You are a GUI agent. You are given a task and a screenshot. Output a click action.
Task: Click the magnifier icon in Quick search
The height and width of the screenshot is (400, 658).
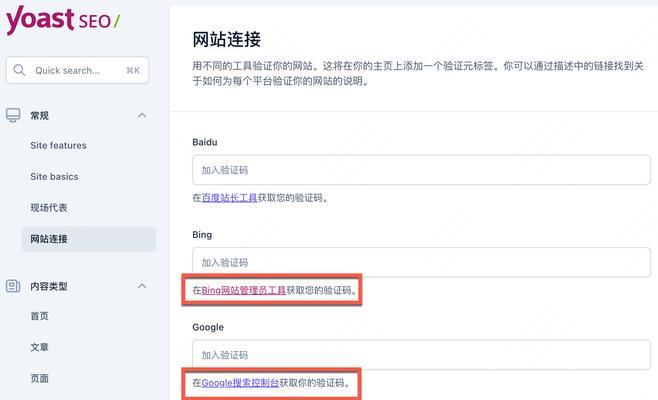pos(19,70)
